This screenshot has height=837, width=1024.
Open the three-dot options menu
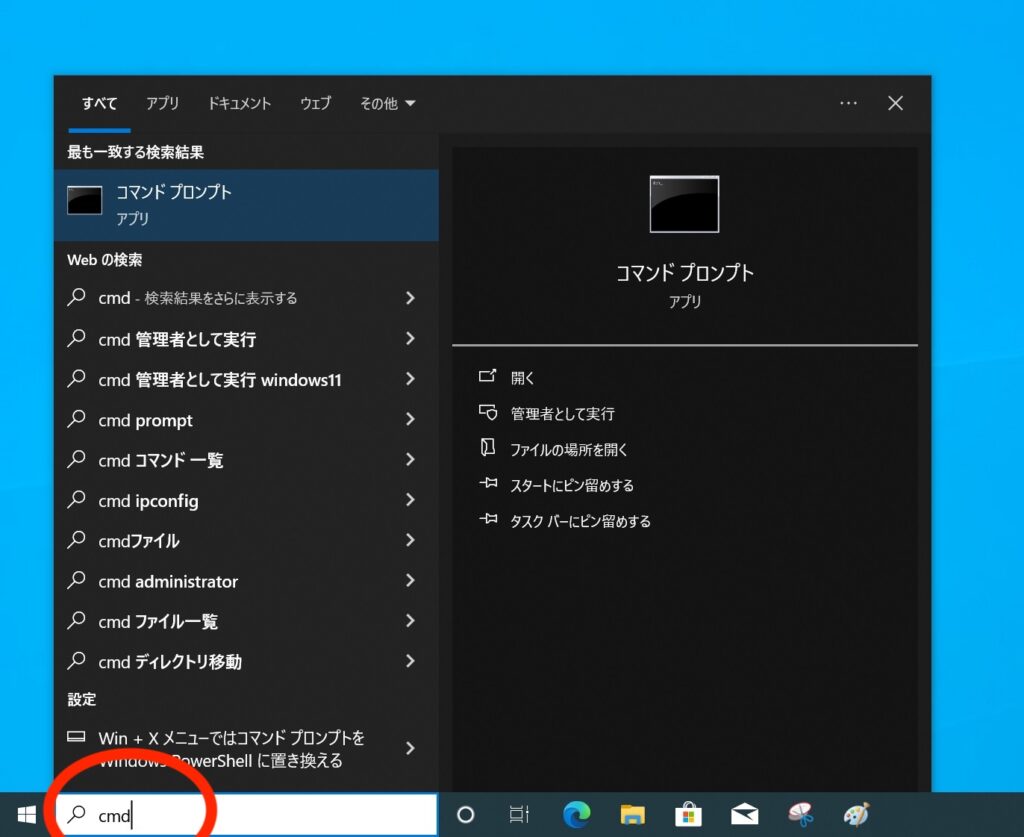pos(848,103)
